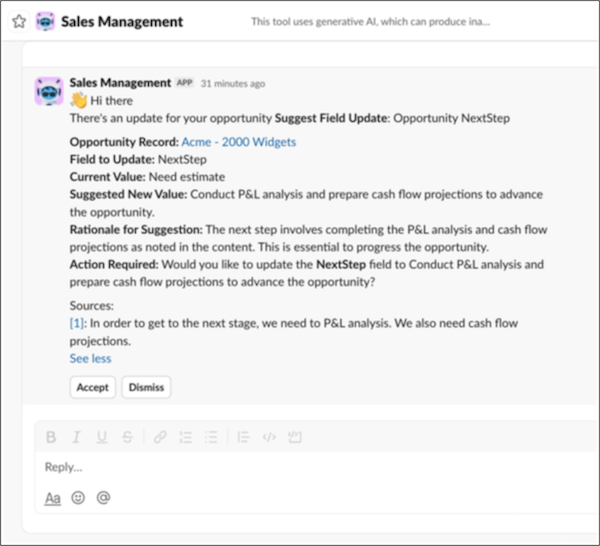Click the 'Hi there' greeting text
The width and height of the screenshot is (600, 546).
(112, 101)
